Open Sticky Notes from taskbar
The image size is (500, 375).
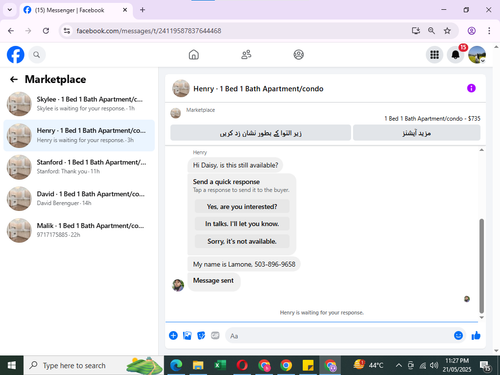tap(308, 365)
